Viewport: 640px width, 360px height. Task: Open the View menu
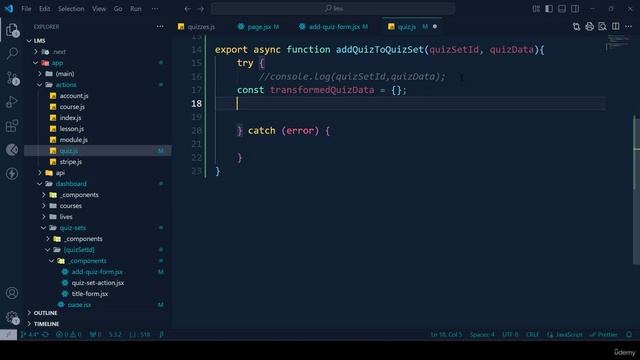pos(99,9)
